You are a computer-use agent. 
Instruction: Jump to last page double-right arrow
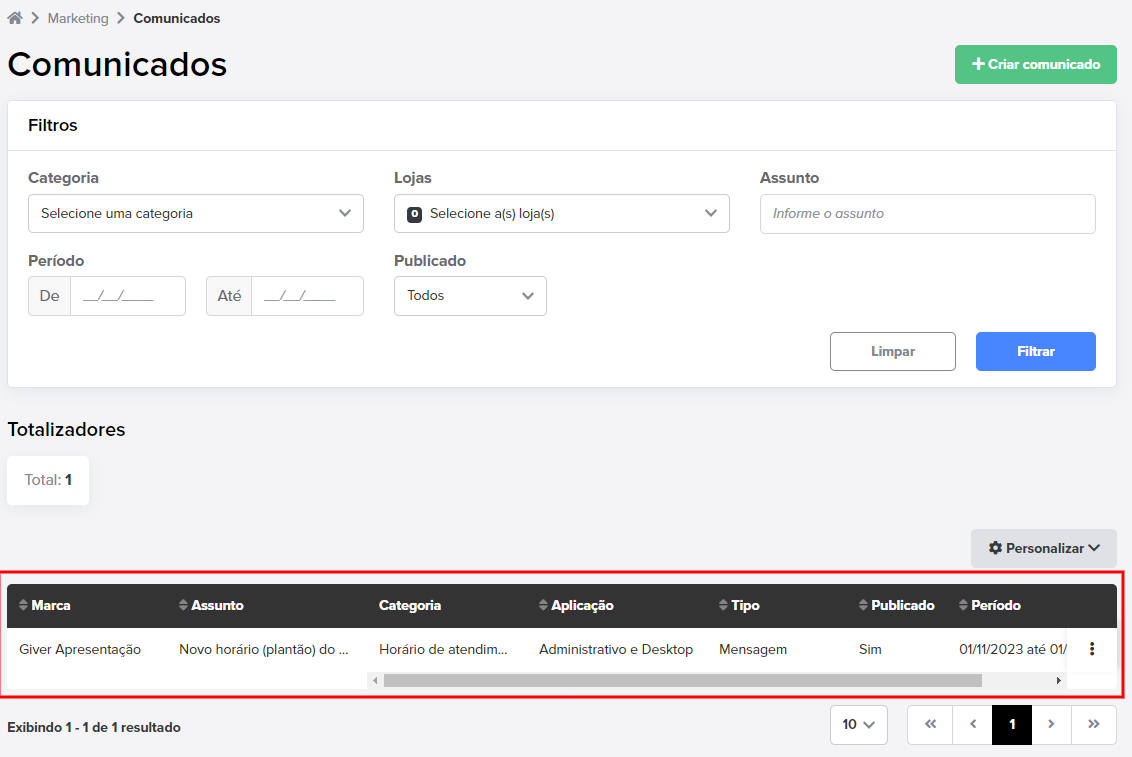[1094, 725]
